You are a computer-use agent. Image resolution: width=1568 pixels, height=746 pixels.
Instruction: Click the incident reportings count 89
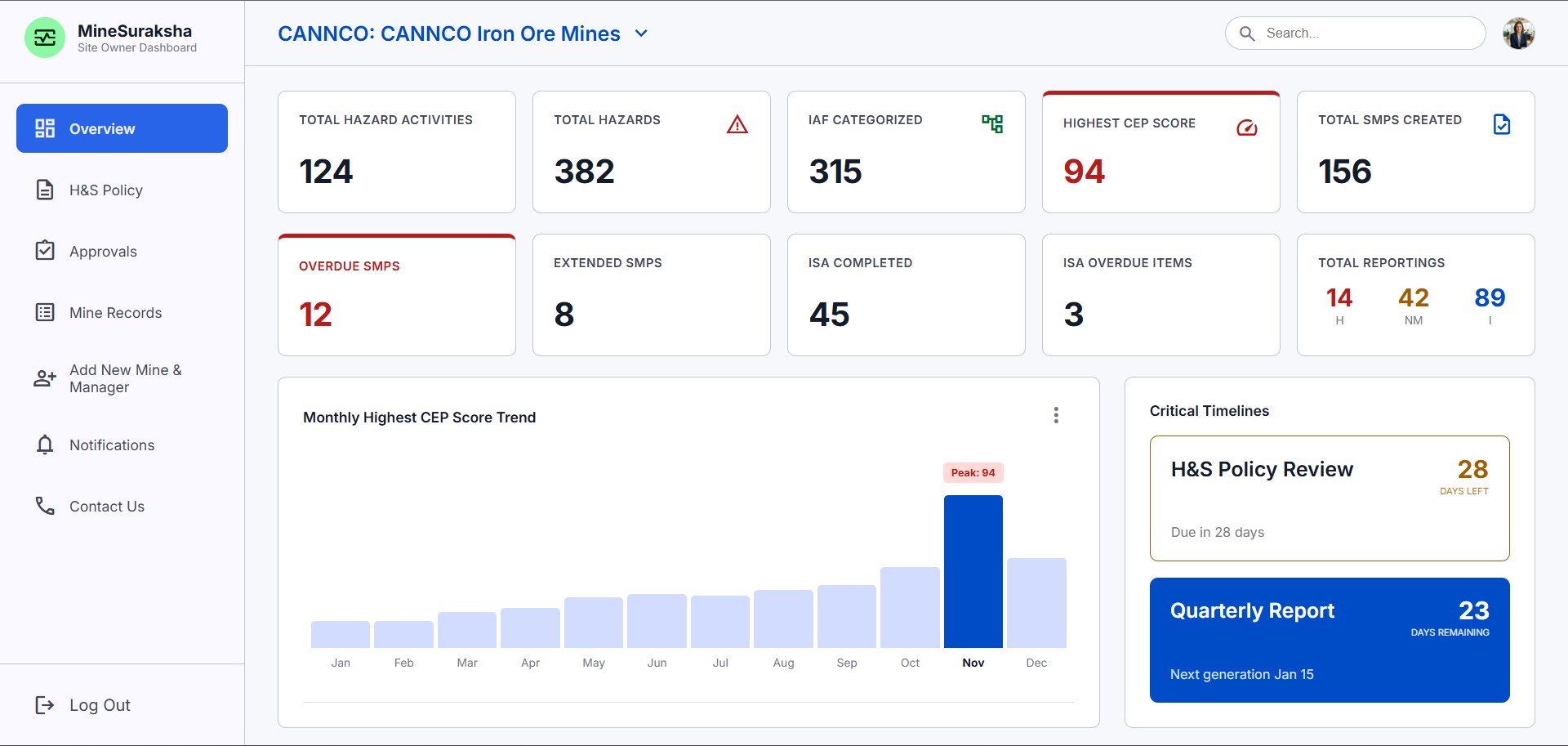[1490, 297]
